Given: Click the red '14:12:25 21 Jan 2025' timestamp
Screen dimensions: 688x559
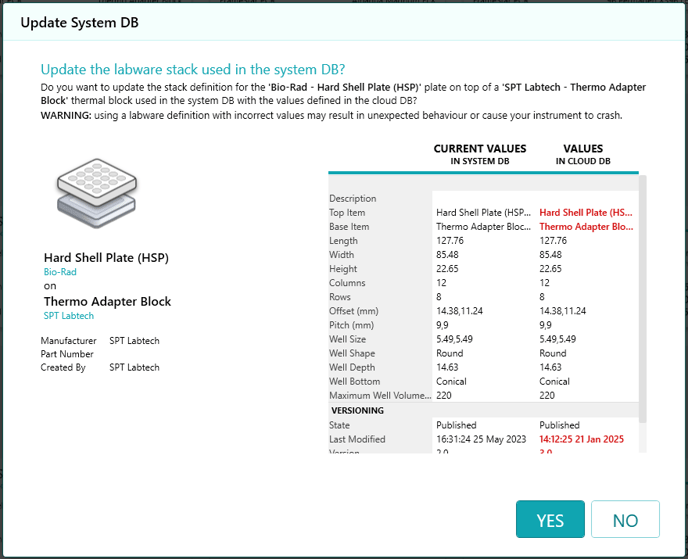Looking at the screenshot, I should (581, 439).
